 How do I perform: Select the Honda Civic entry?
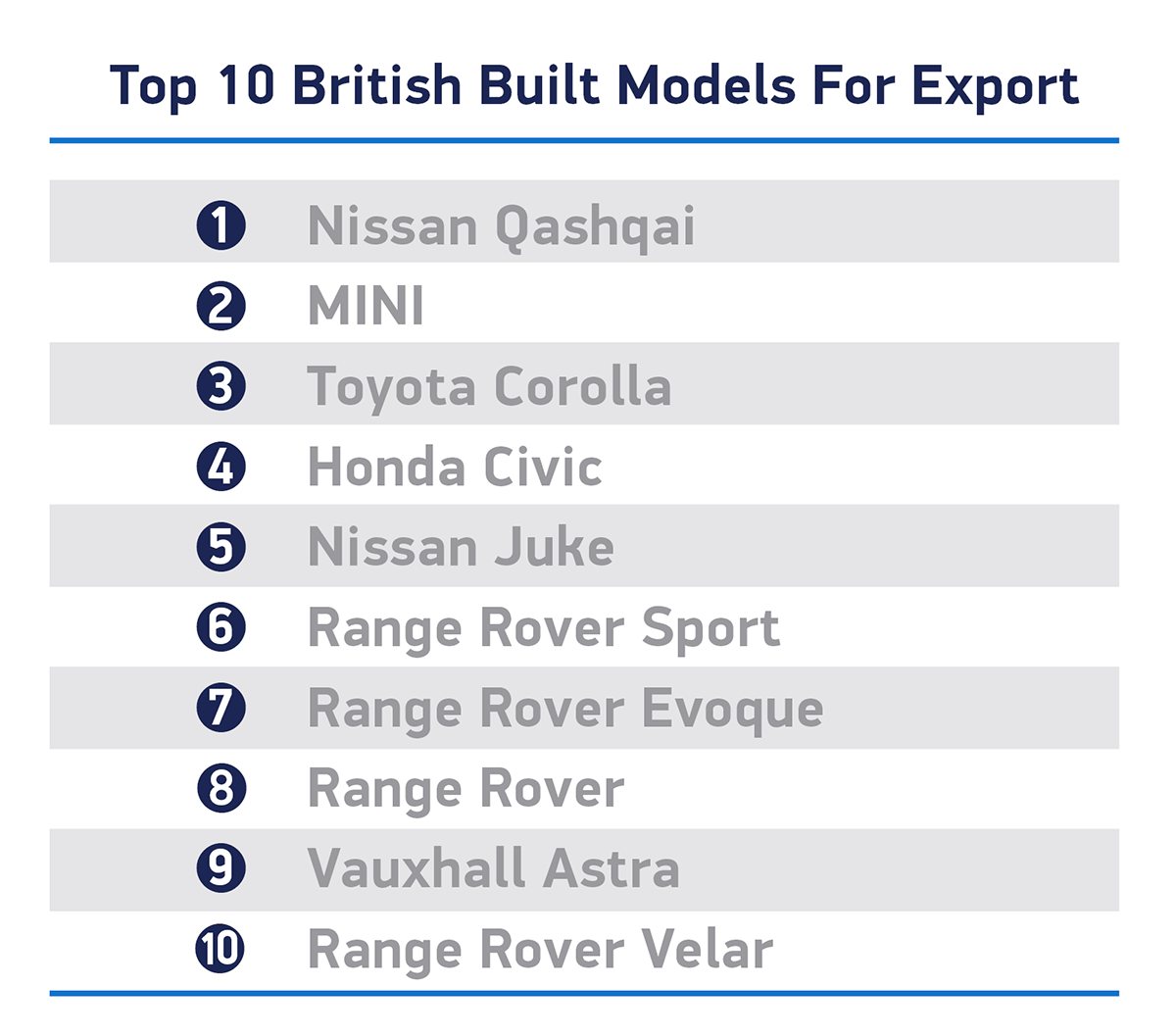point(455,467)
